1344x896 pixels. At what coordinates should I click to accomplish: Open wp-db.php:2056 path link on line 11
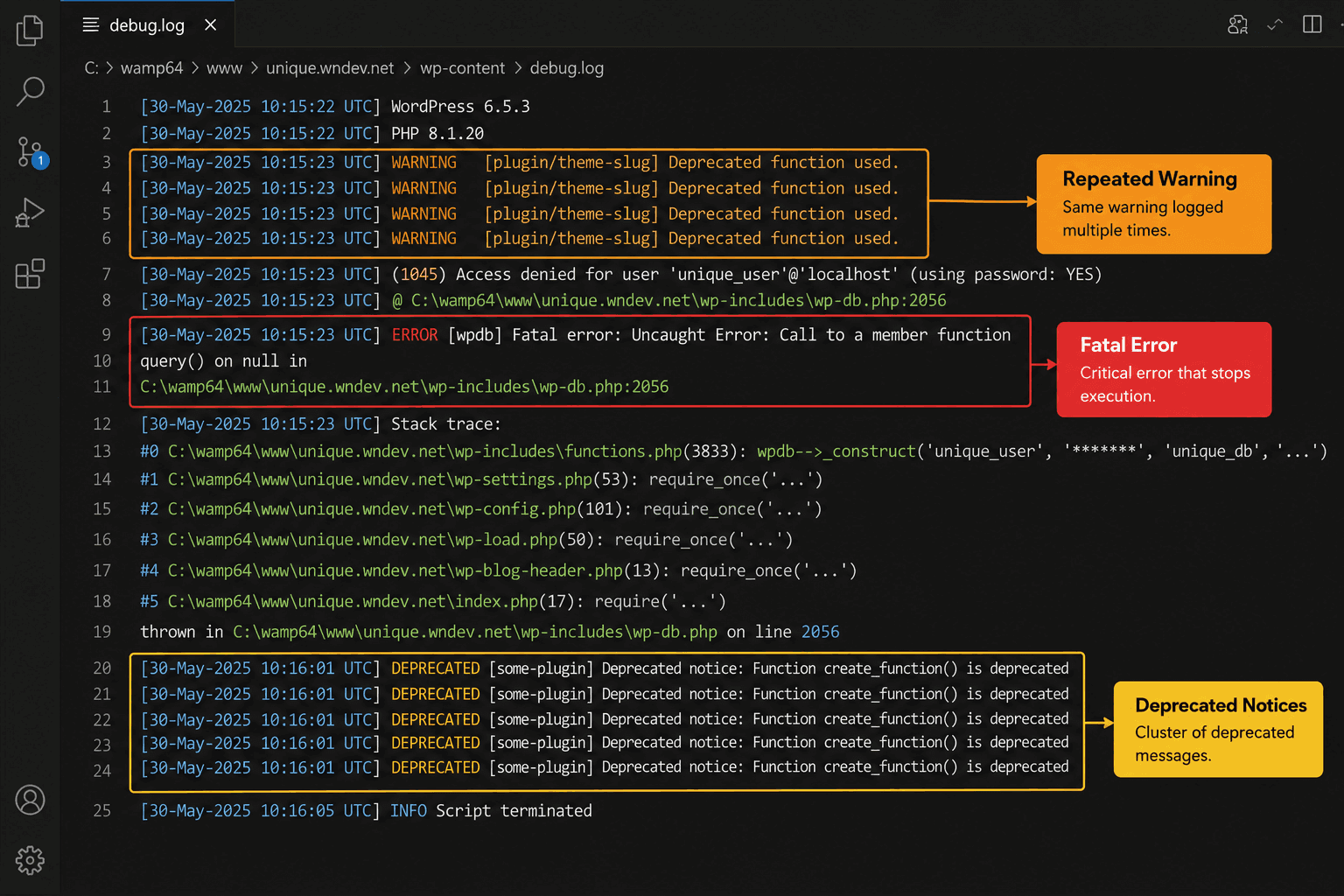(404, 386)
